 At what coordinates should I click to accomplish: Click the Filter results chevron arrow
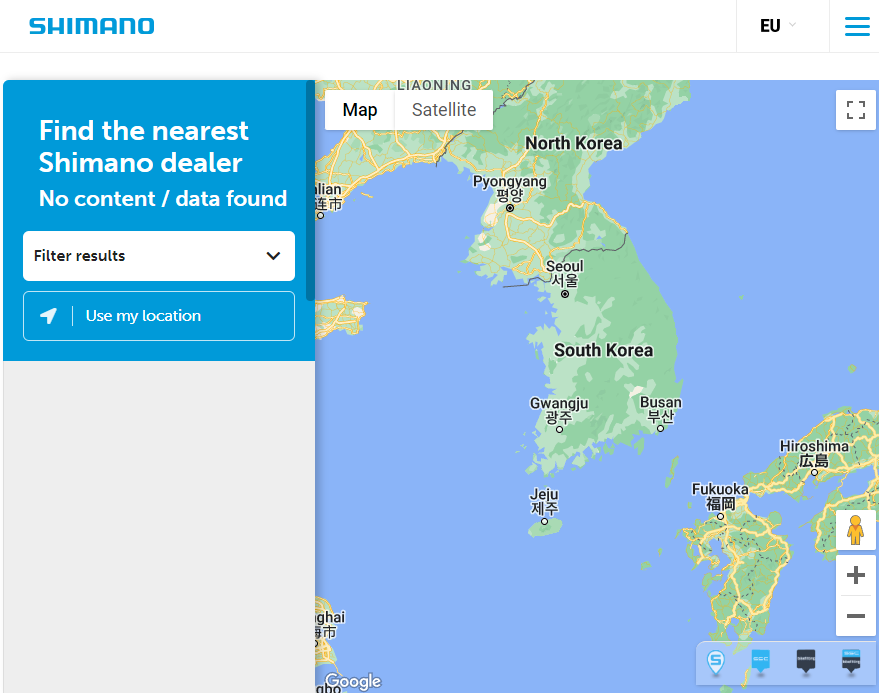pos(273,256)
